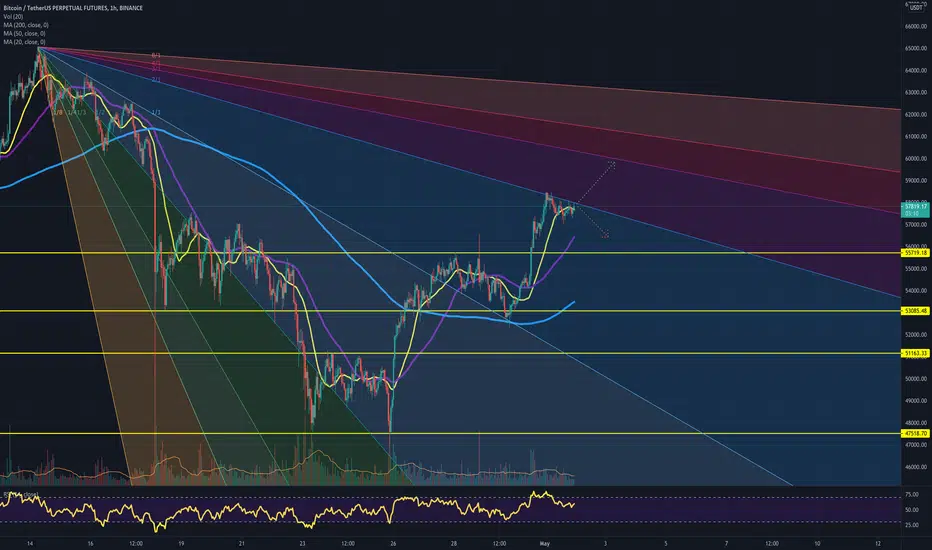The height and width of the screenshot is (550, 932).
Task: Click the downward dotted projection arrowhead
Action: point(605,235)
